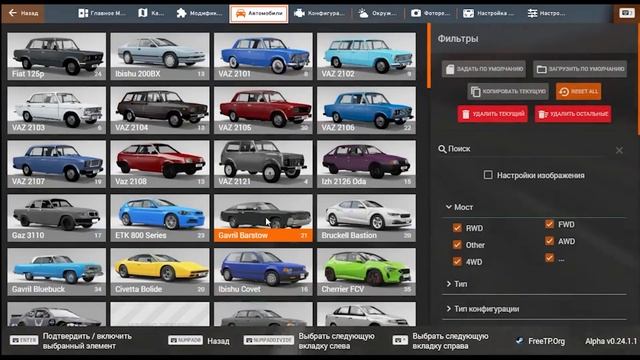Select the Bruckell Bastion thumbnail
This screenshot has width=640, height=360.
366,218
